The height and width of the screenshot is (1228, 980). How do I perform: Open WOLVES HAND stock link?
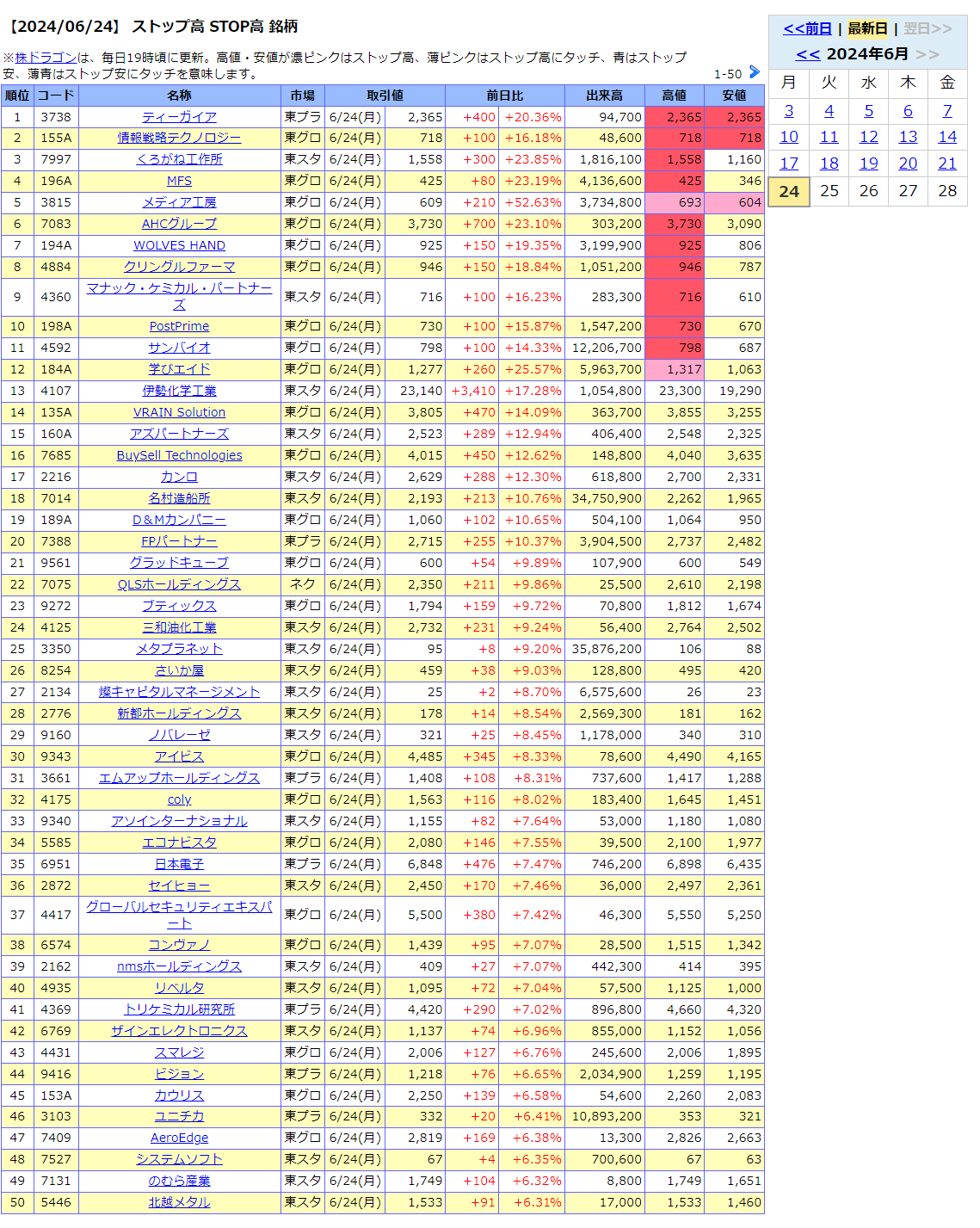[x=179, y=245]
